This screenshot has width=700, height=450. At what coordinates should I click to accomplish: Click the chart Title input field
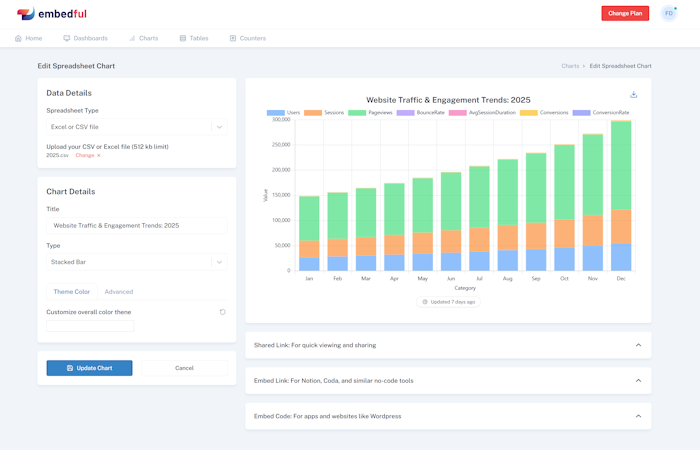pos(137,225)
